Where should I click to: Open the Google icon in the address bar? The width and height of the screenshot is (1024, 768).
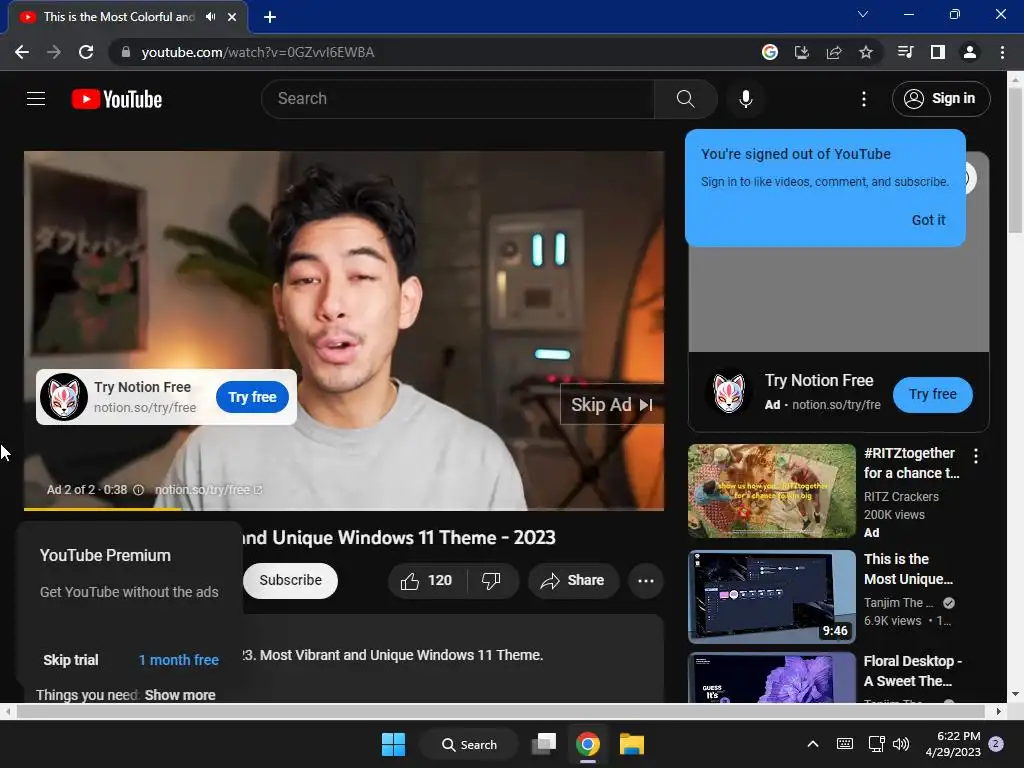coord(770,52)
